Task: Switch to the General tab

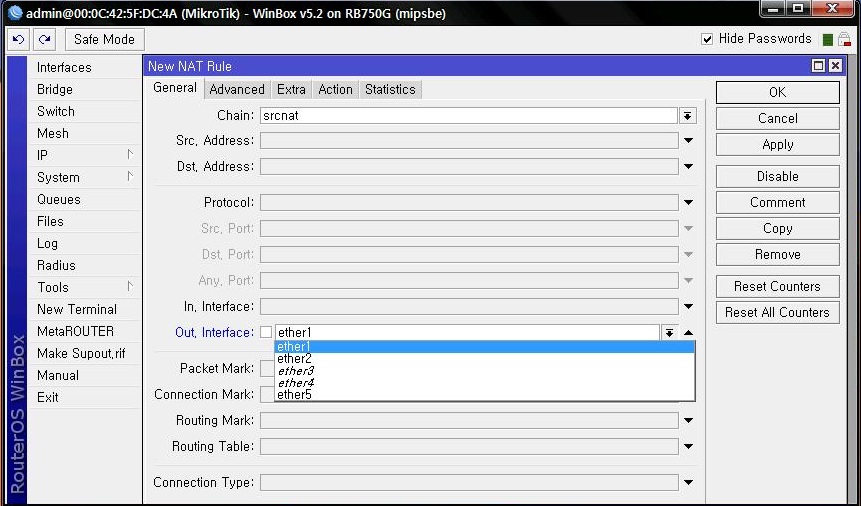Action: click(x=175, y=88)
